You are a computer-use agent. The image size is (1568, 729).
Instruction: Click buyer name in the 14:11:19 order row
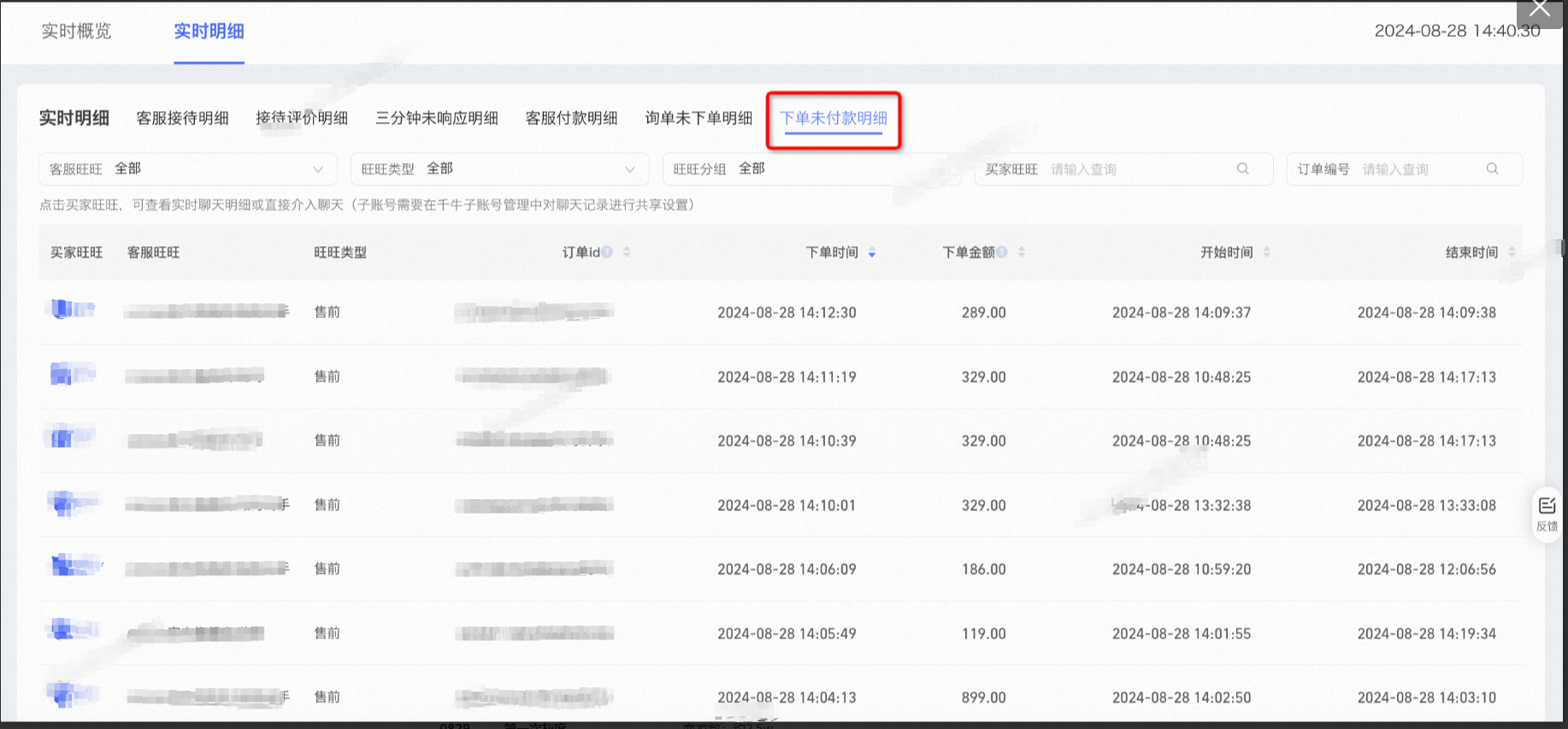pos(71,374)
